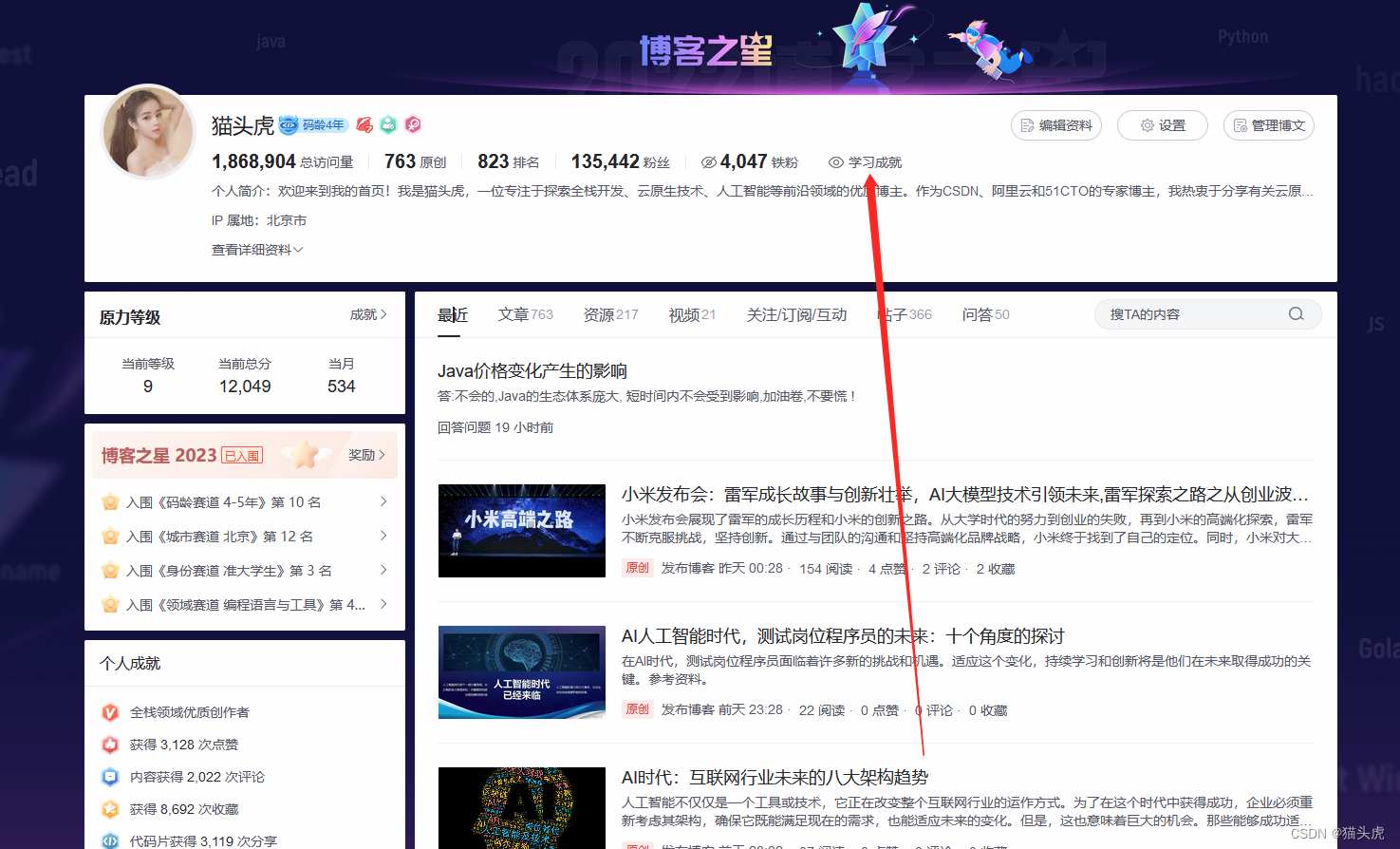1400x849 pixels.
Task: Click the red badge beside 码龄4年
Action: pyautogui.click(x=364, y=124)
